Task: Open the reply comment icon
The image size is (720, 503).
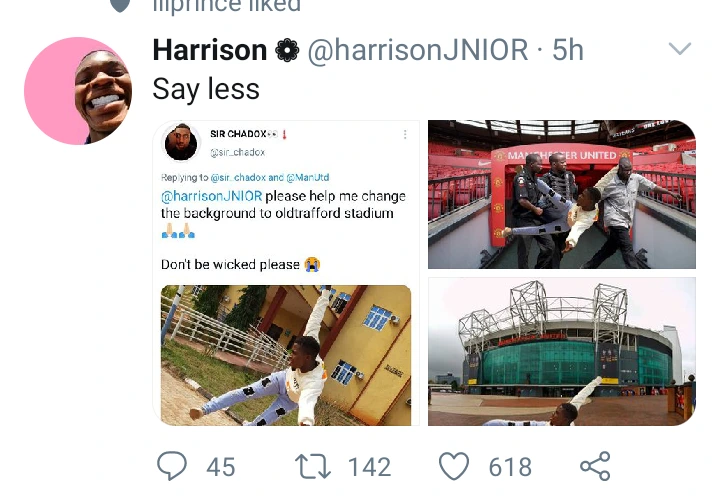Action: pos(172,466)
